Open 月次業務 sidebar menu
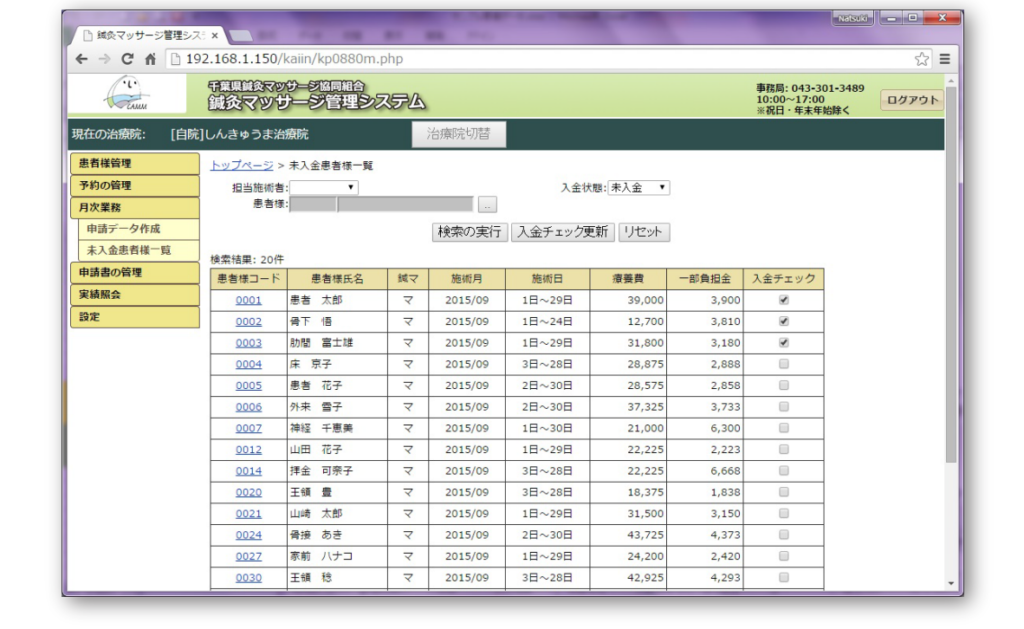 135,207
